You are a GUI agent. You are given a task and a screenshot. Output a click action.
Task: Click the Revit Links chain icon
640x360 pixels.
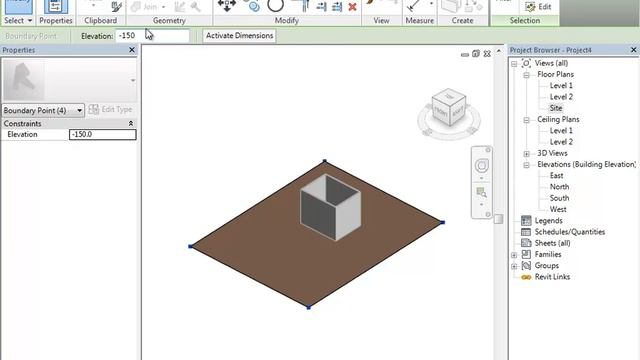(526, 277)
